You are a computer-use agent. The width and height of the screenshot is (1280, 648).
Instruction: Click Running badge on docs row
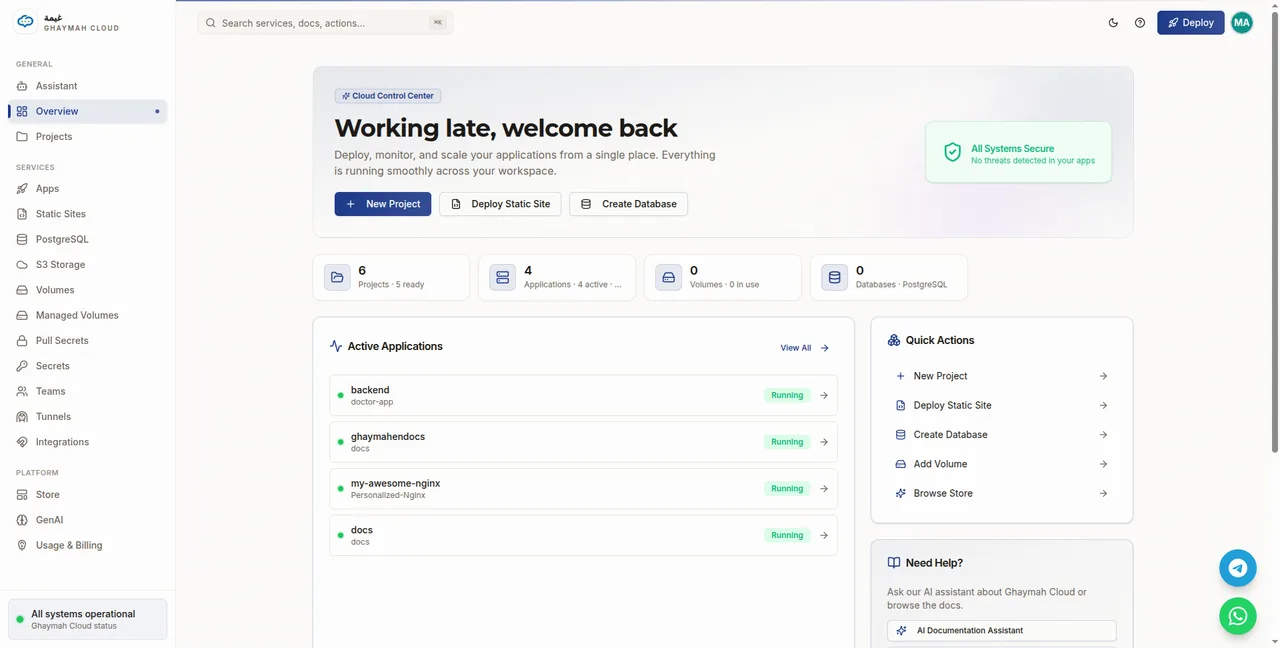tap(787, 535)
